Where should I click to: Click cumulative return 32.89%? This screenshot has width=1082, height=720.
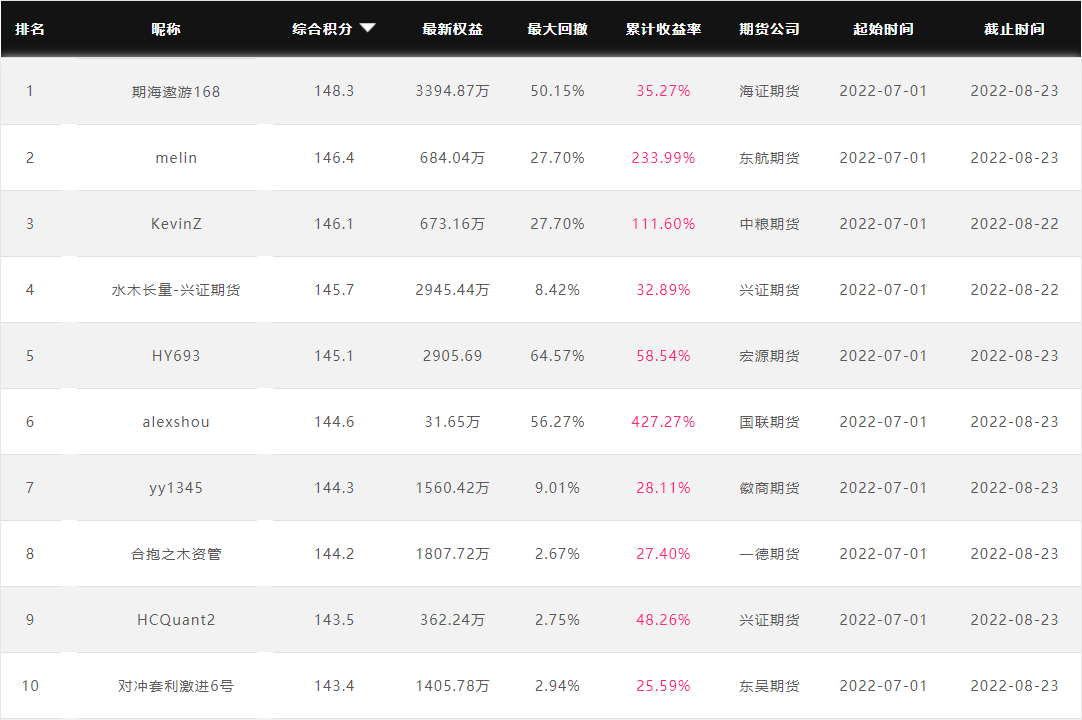663,290
